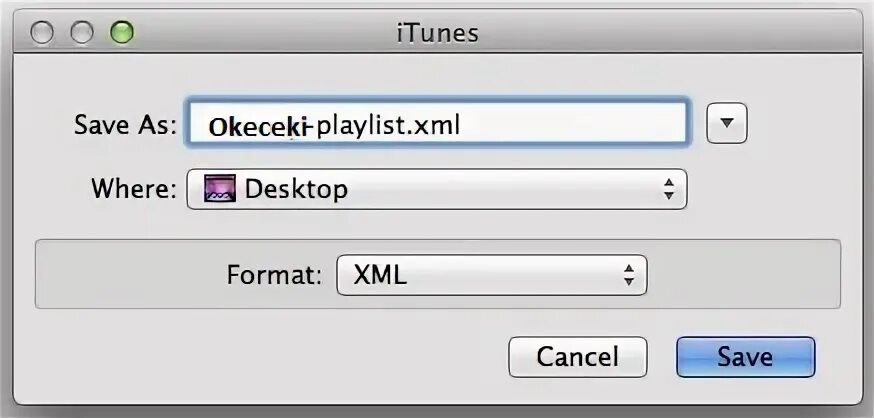Cancel the playlist export dialog

[577, 357]
